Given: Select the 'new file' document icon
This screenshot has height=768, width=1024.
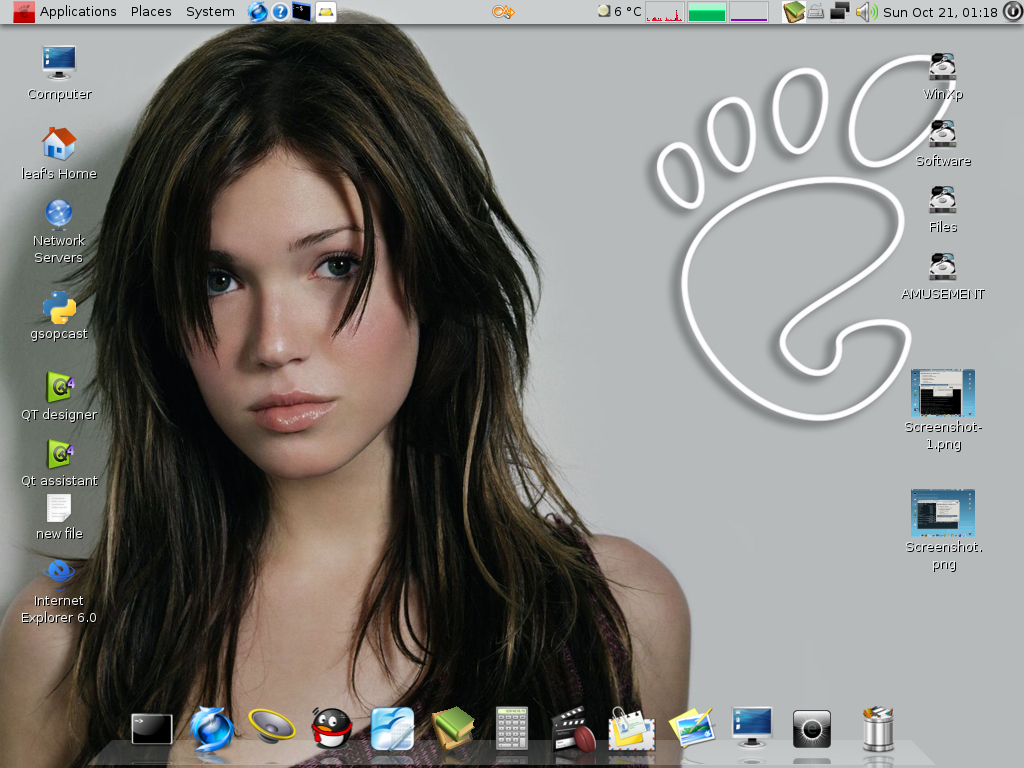Looking at the screenshot, I should pos(59,507).
